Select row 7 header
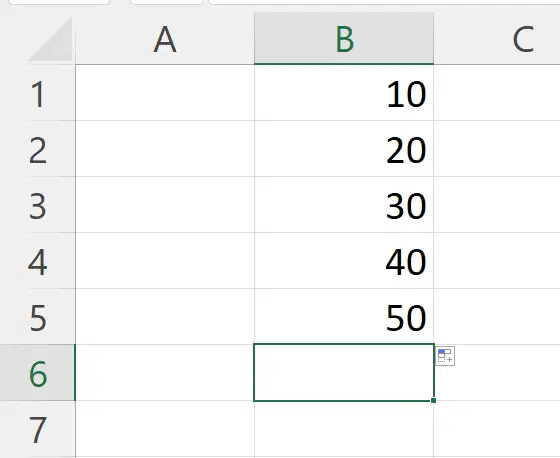 (38, 429)
